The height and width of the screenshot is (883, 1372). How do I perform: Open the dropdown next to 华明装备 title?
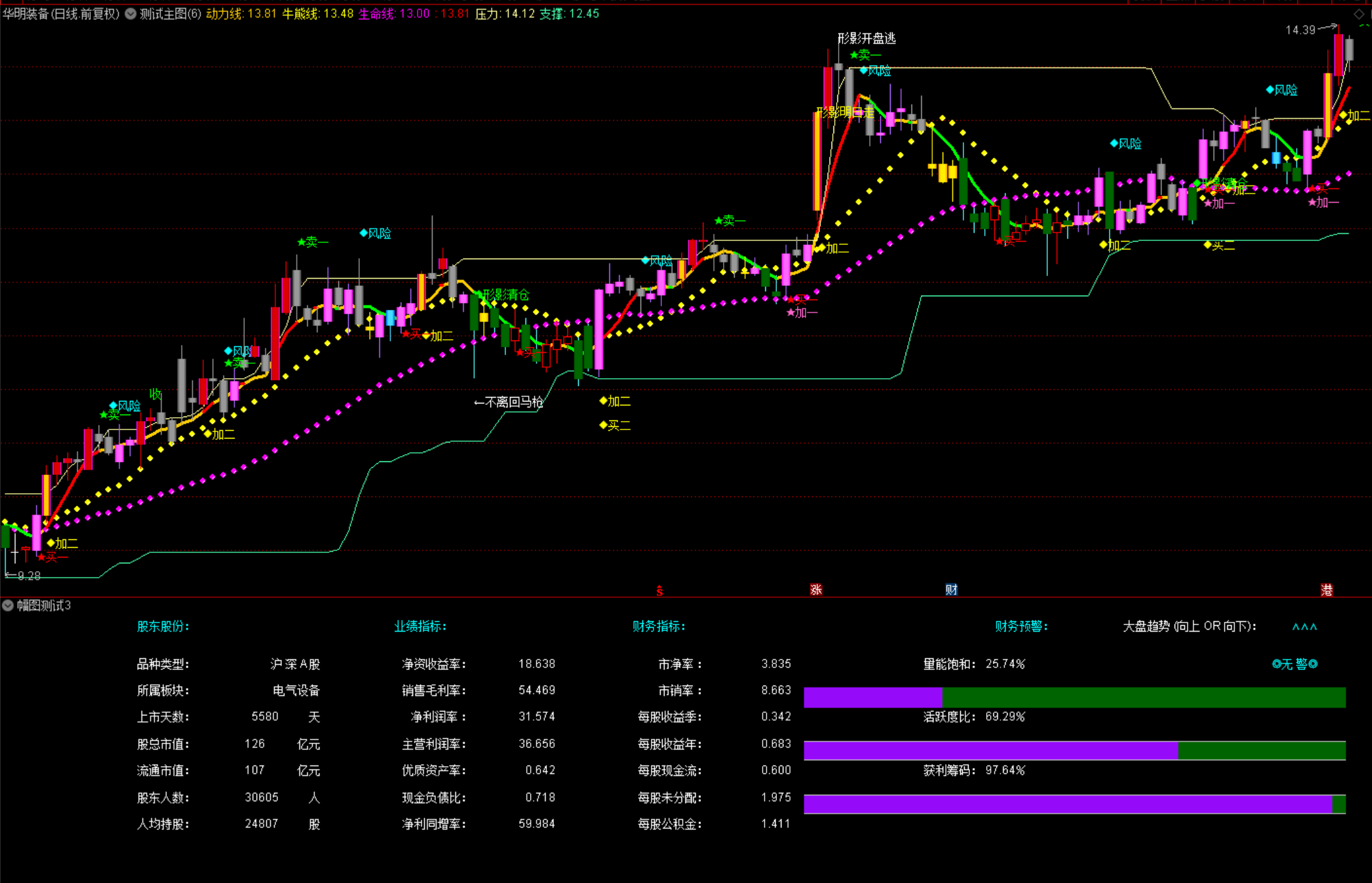click(131, 14)
